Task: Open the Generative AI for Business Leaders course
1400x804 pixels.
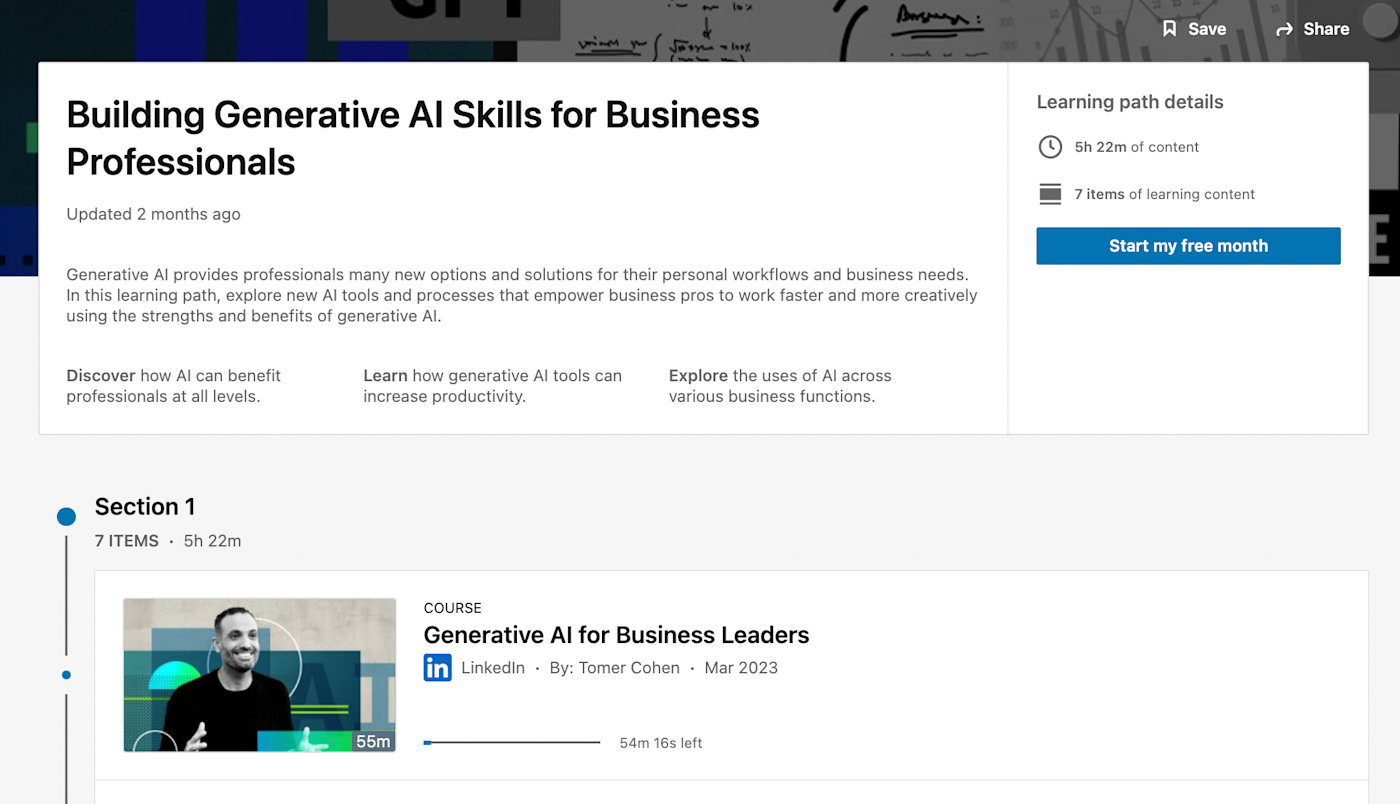Action: [616, 635]
